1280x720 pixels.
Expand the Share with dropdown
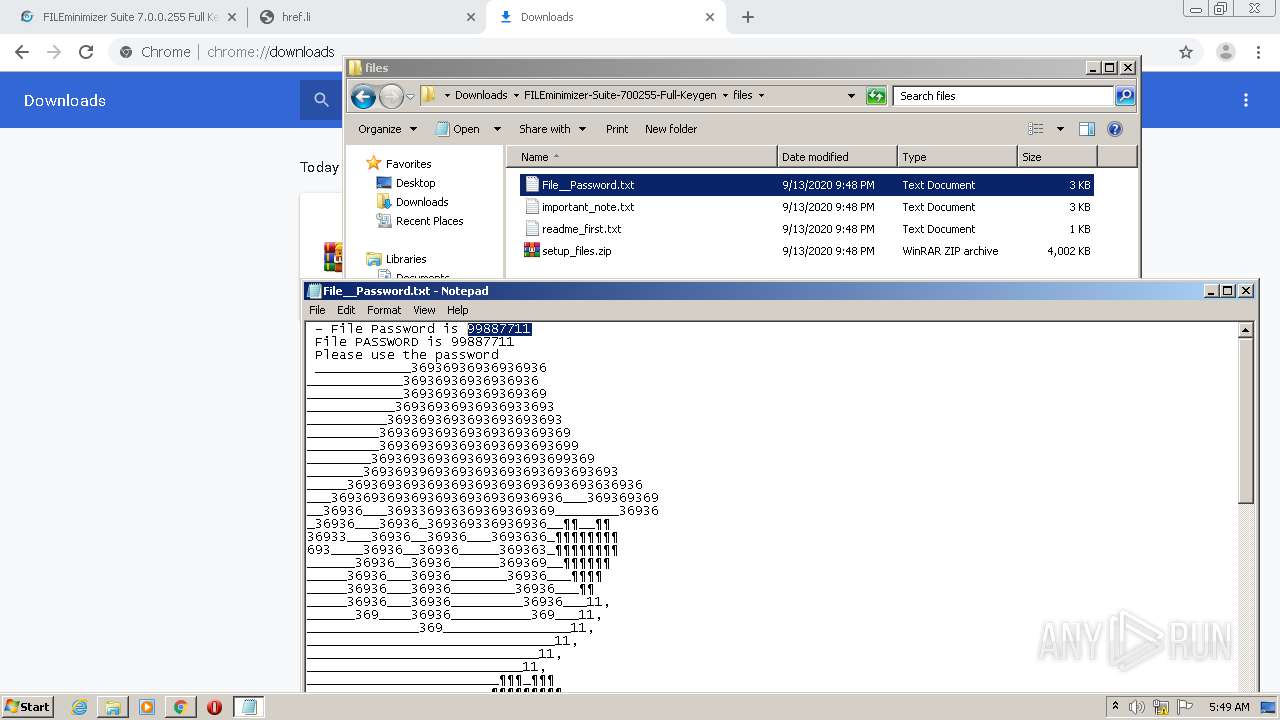(x=551, y=129)
